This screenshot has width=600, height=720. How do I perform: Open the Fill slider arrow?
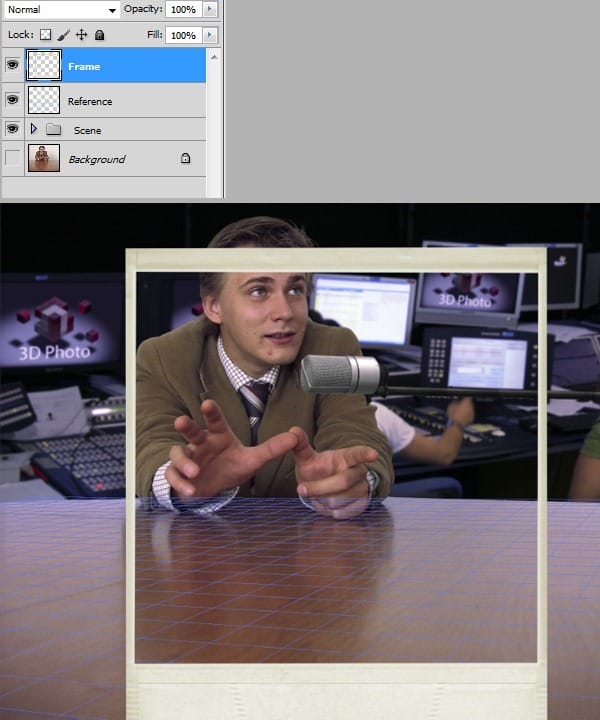point(210,35)
